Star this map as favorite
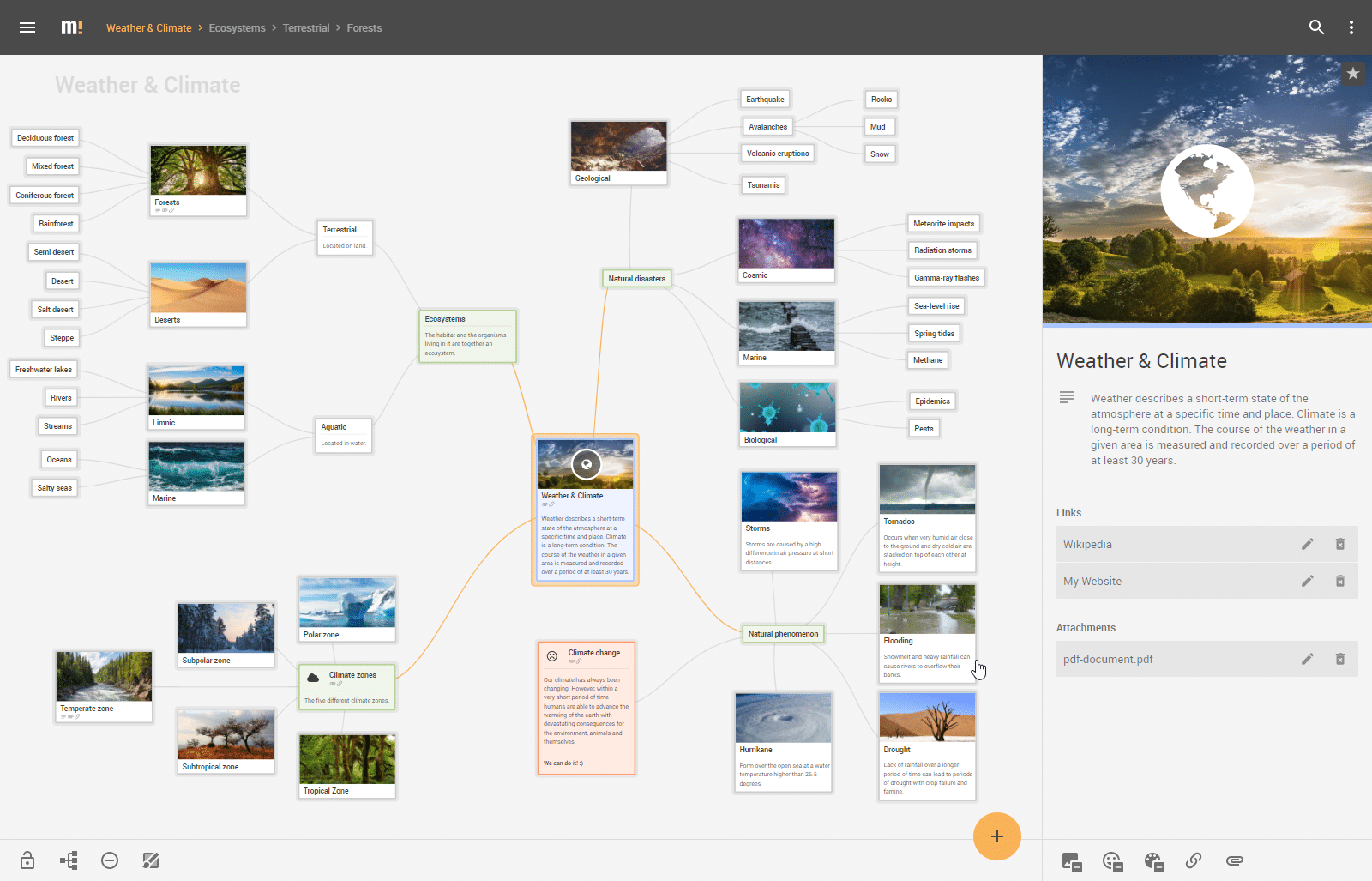Image resolution: width=1372 pixels, height=881 pixels. (1353, 74)
